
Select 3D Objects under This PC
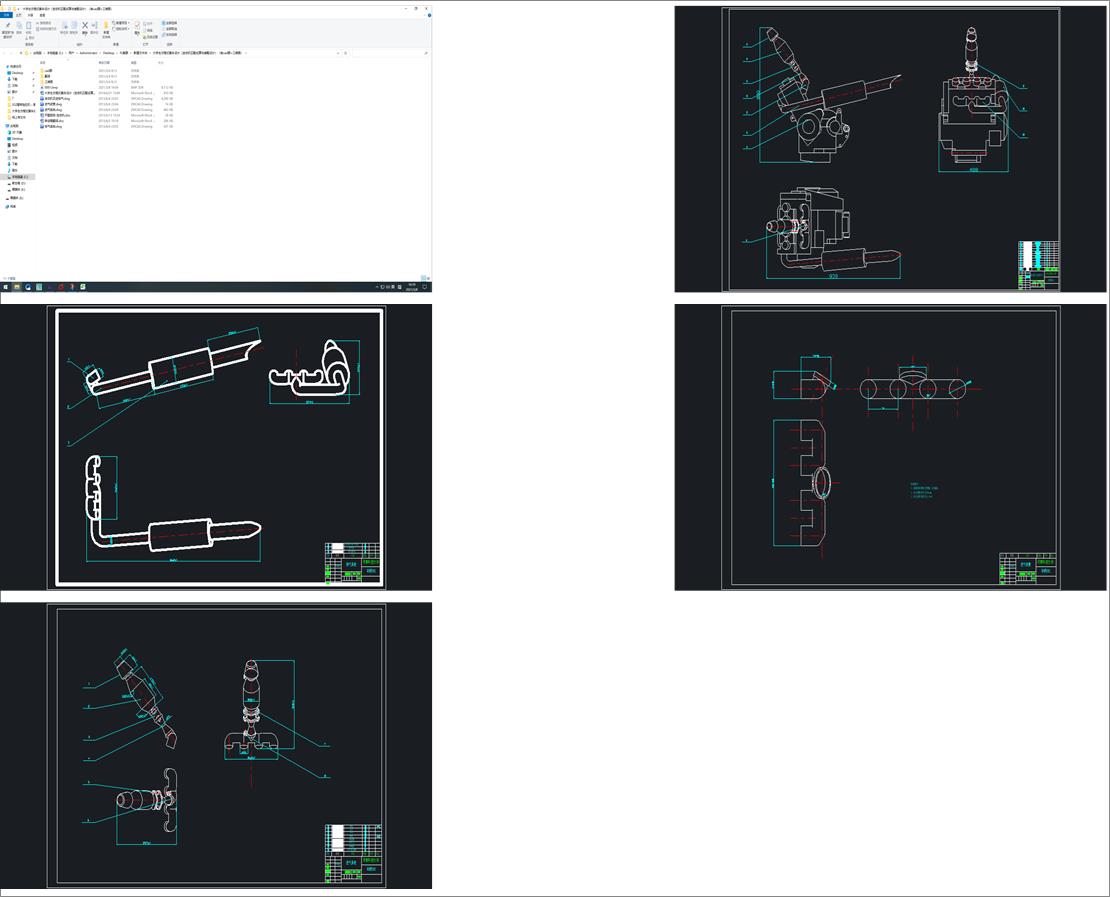16,132
